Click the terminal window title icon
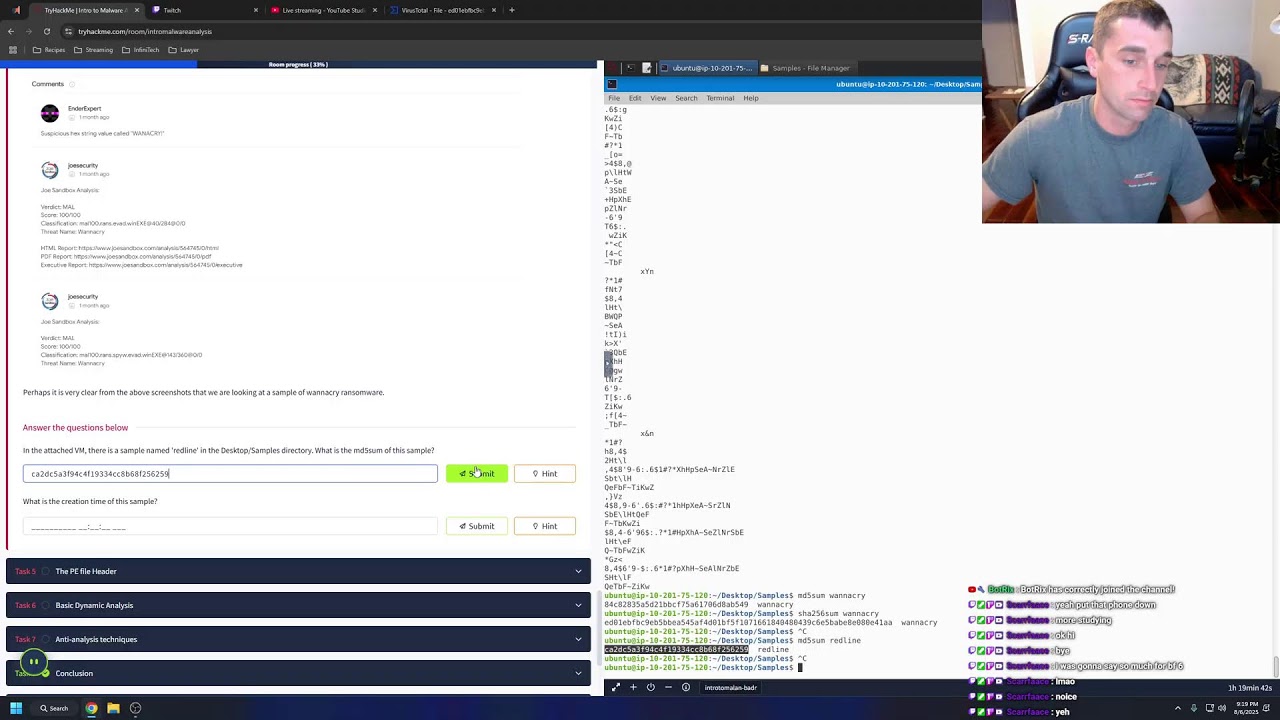The image size is (1280, 720). click(x=612, y=84)
